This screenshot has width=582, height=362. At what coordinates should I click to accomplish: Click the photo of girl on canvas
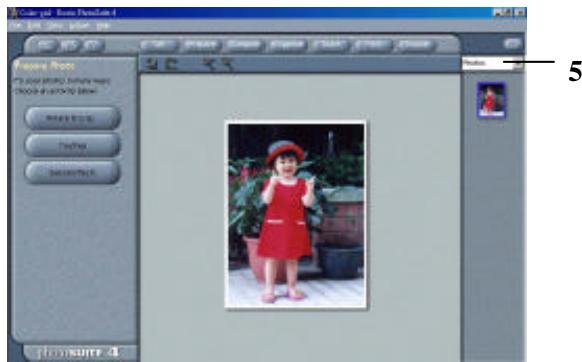(x=296, y=215)
